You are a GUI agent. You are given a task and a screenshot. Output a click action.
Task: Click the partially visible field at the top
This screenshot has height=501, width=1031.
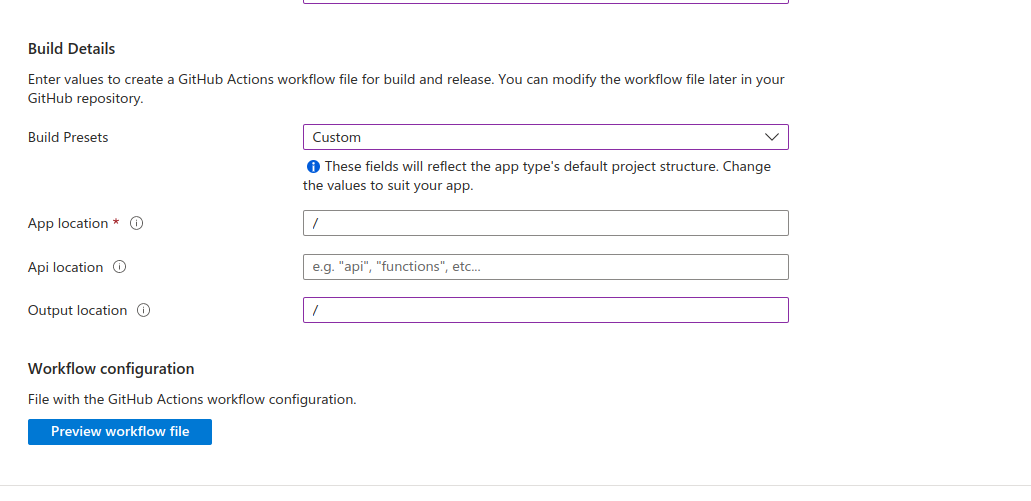[545, 2]
